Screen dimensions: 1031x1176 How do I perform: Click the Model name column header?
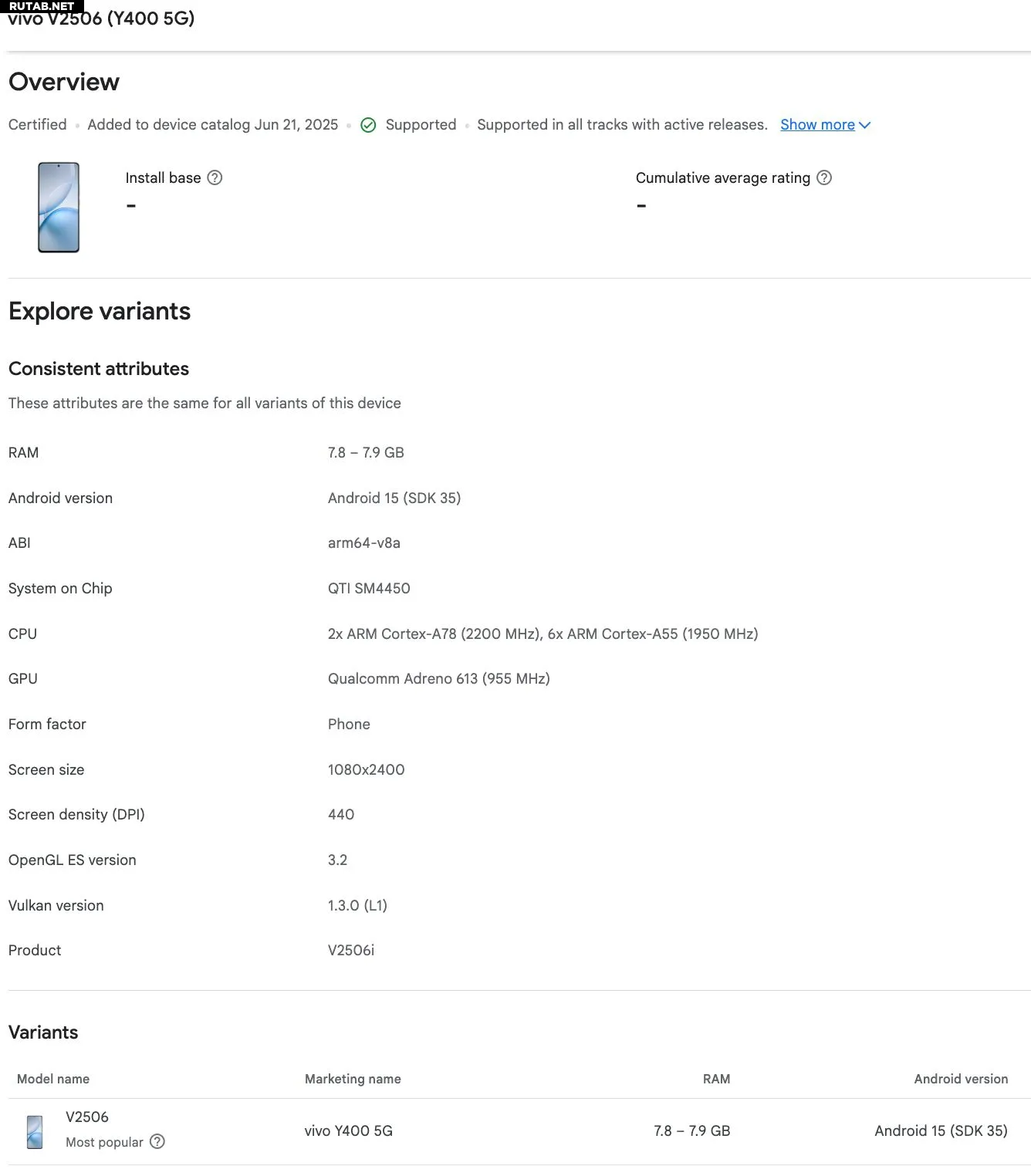coord(53,1078)
